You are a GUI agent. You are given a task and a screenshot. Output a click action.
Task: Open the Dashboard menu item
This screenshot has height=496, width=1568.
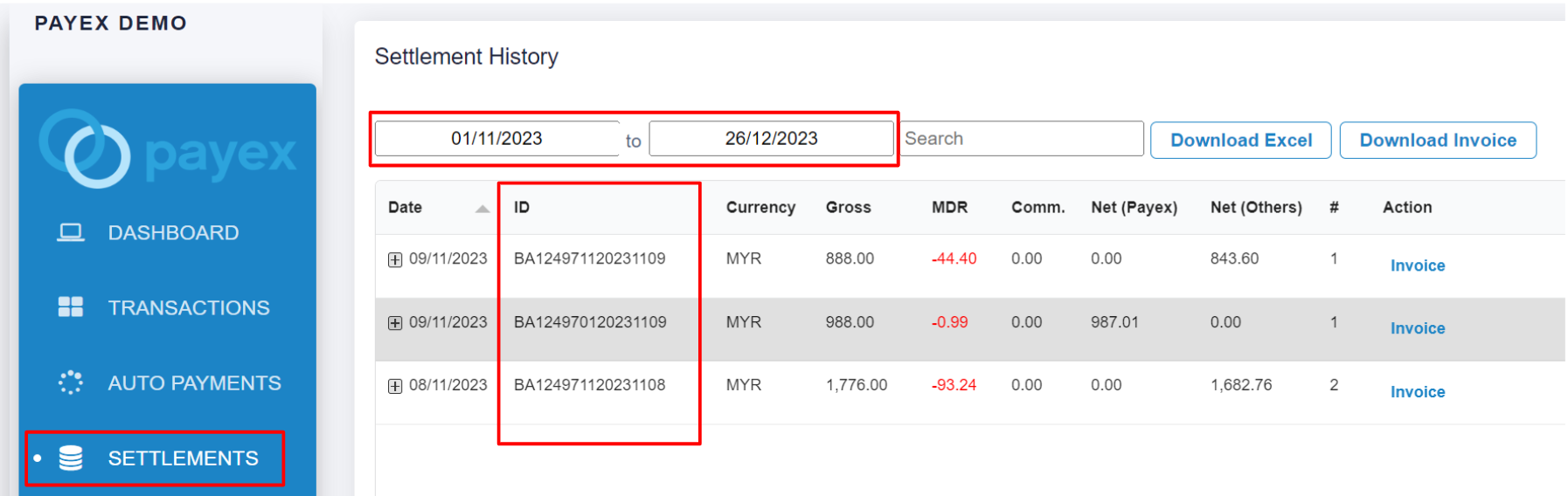(173, 232)
